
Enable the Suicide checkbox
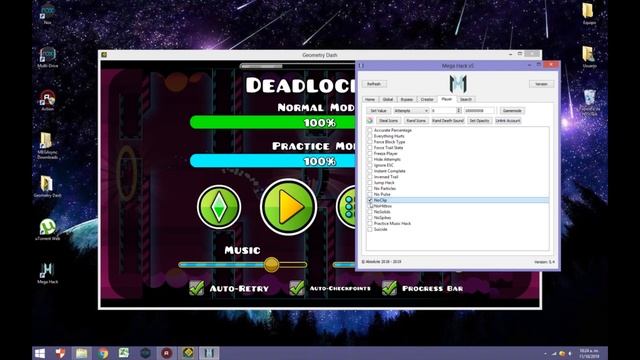tap(370, 229)
